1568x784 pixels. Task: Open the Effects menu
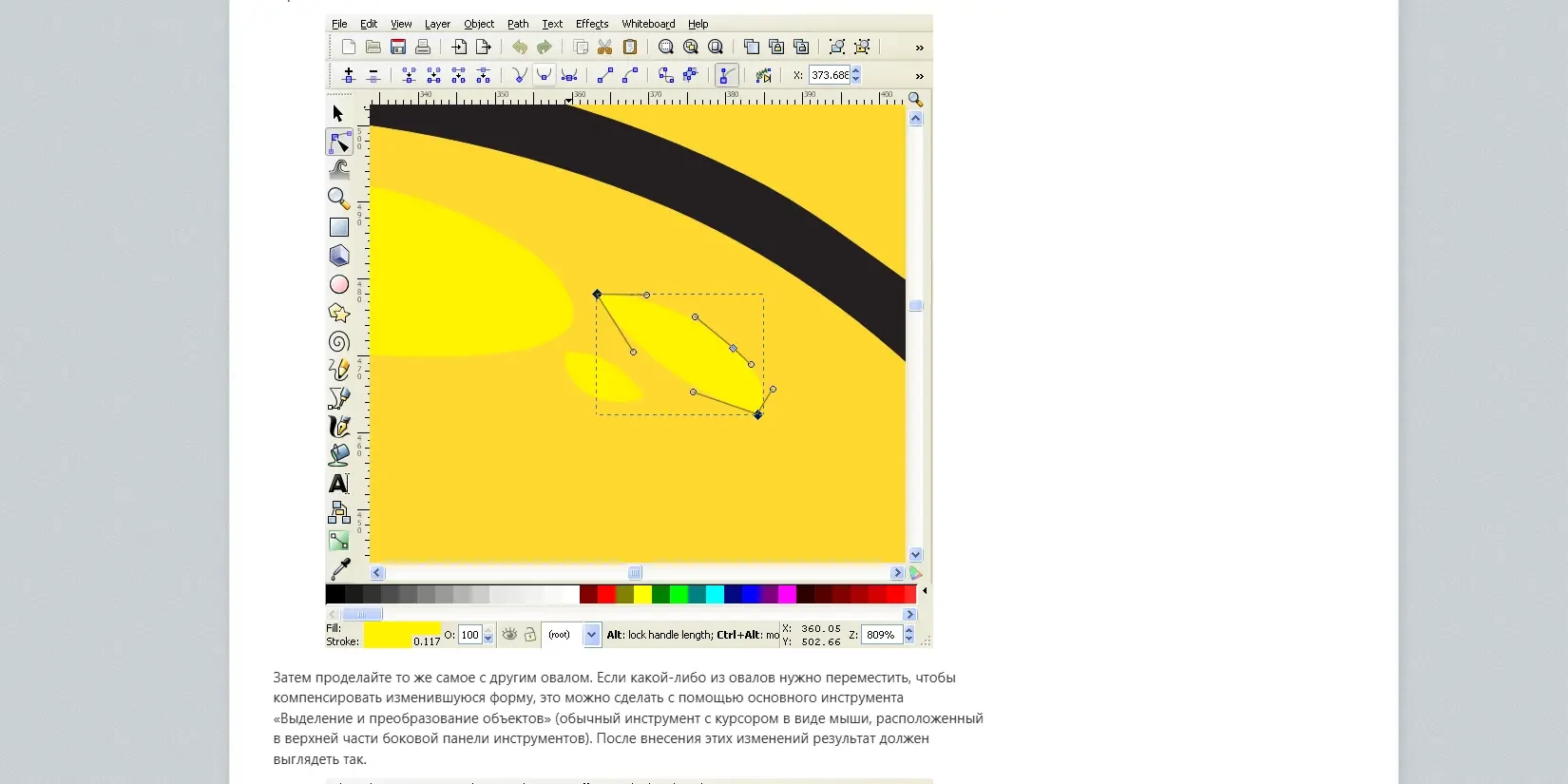point(592,24)
